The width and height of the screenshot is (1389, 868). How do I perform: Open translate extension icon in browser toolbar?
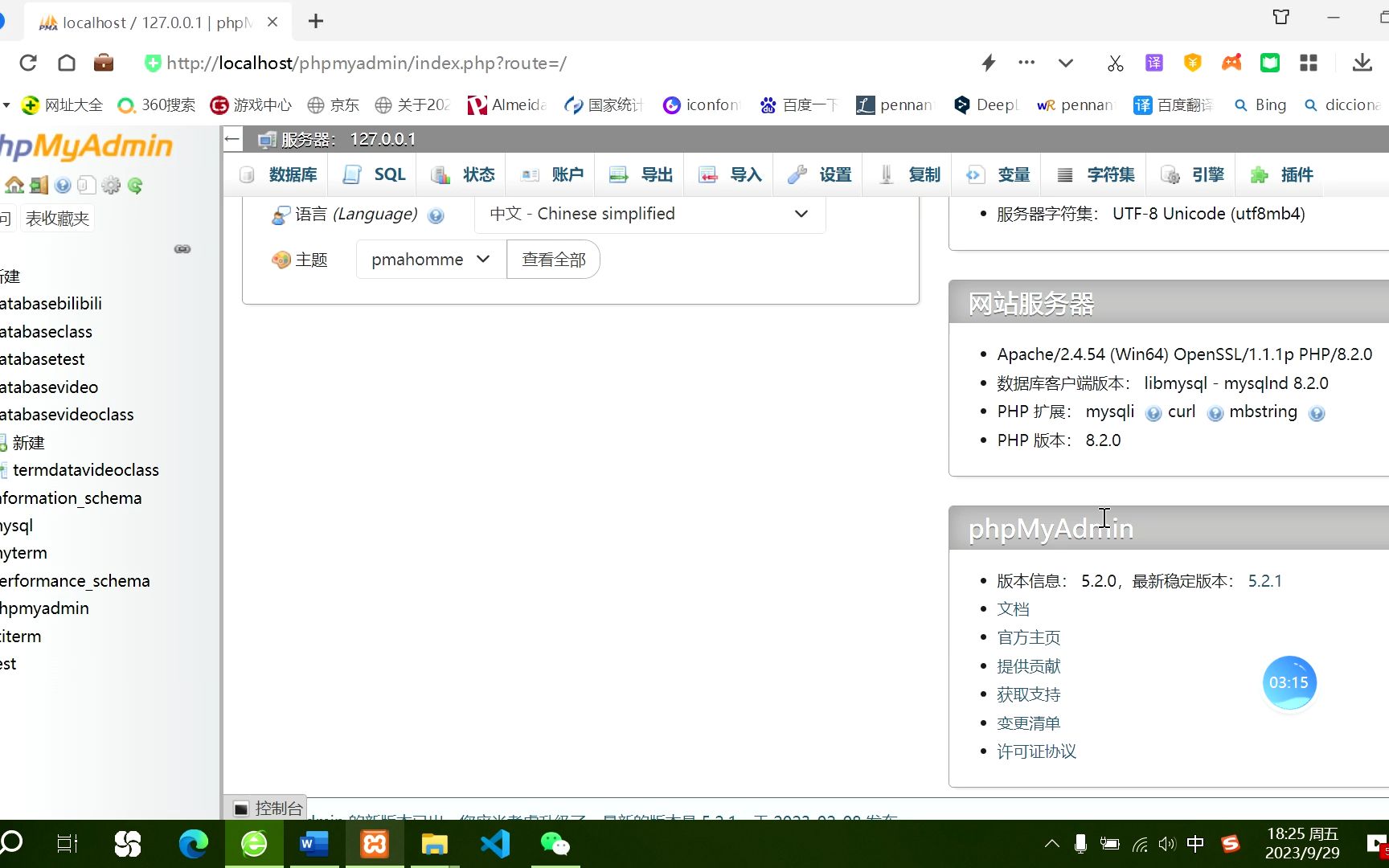(1154, 63)
